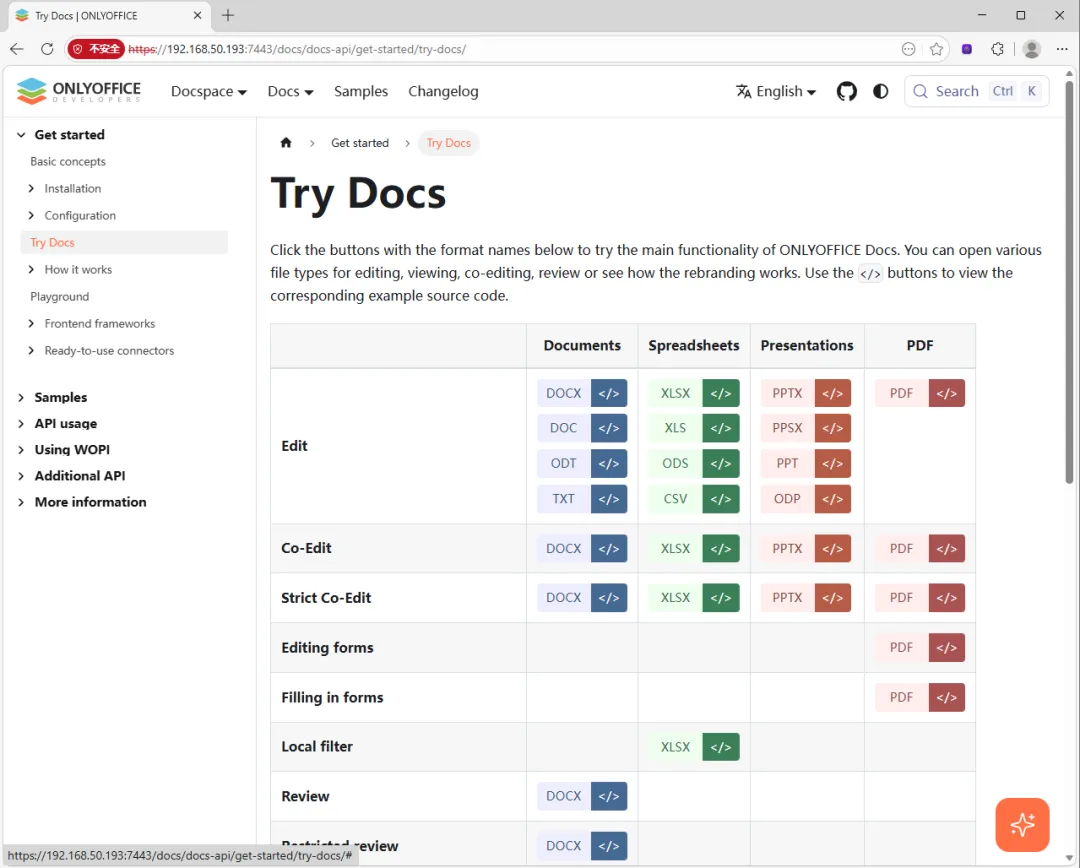View source code for Edit DOCX

pyautogui.click(x=609, y=393)
